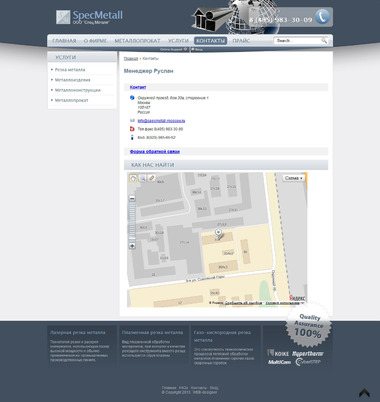Open the Форма обратной связи link
Image resolution: width=380 pixels, height=402 pixels.
155,152
